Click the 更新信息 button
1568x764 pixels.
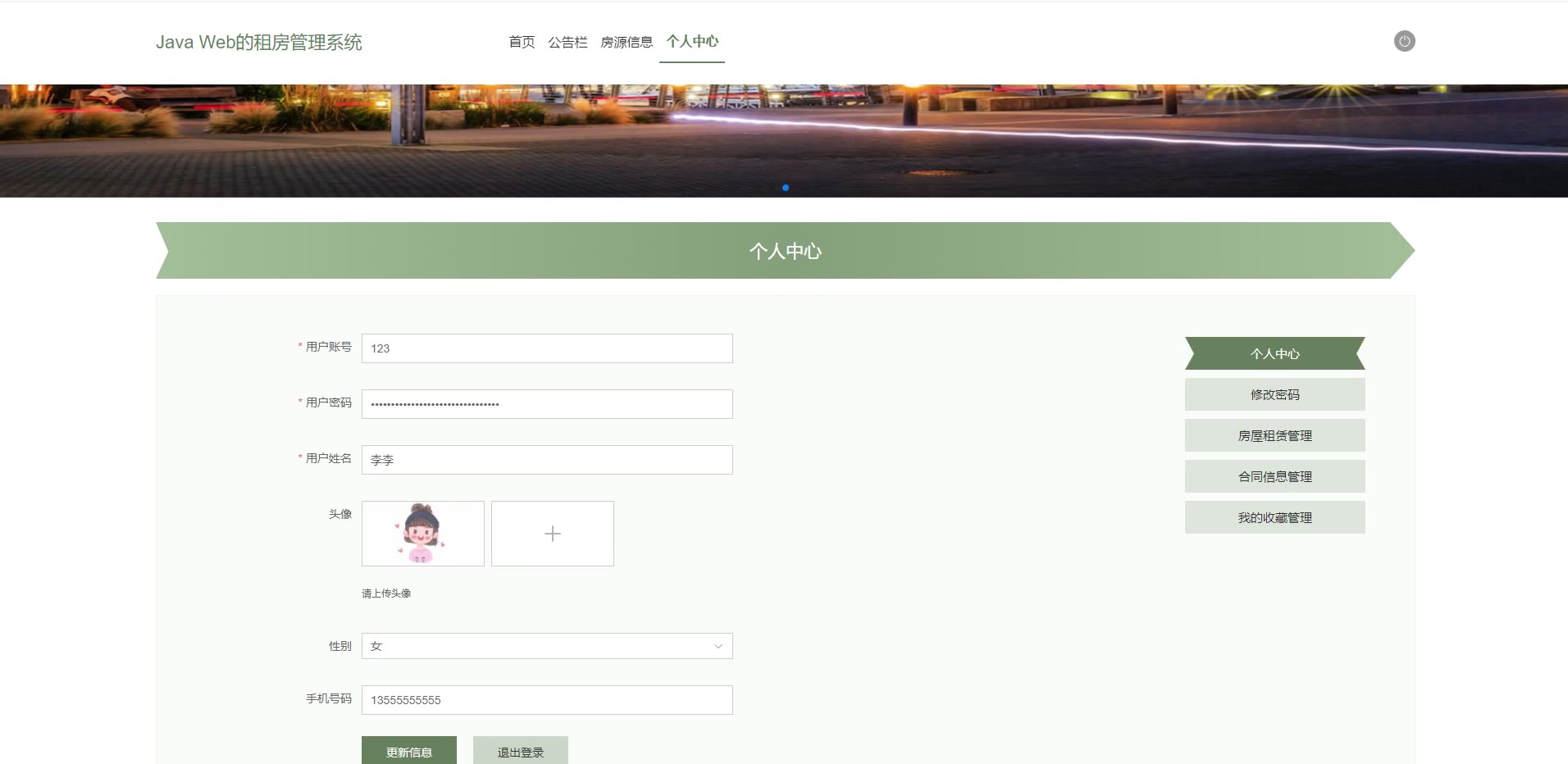coord(409,751)
